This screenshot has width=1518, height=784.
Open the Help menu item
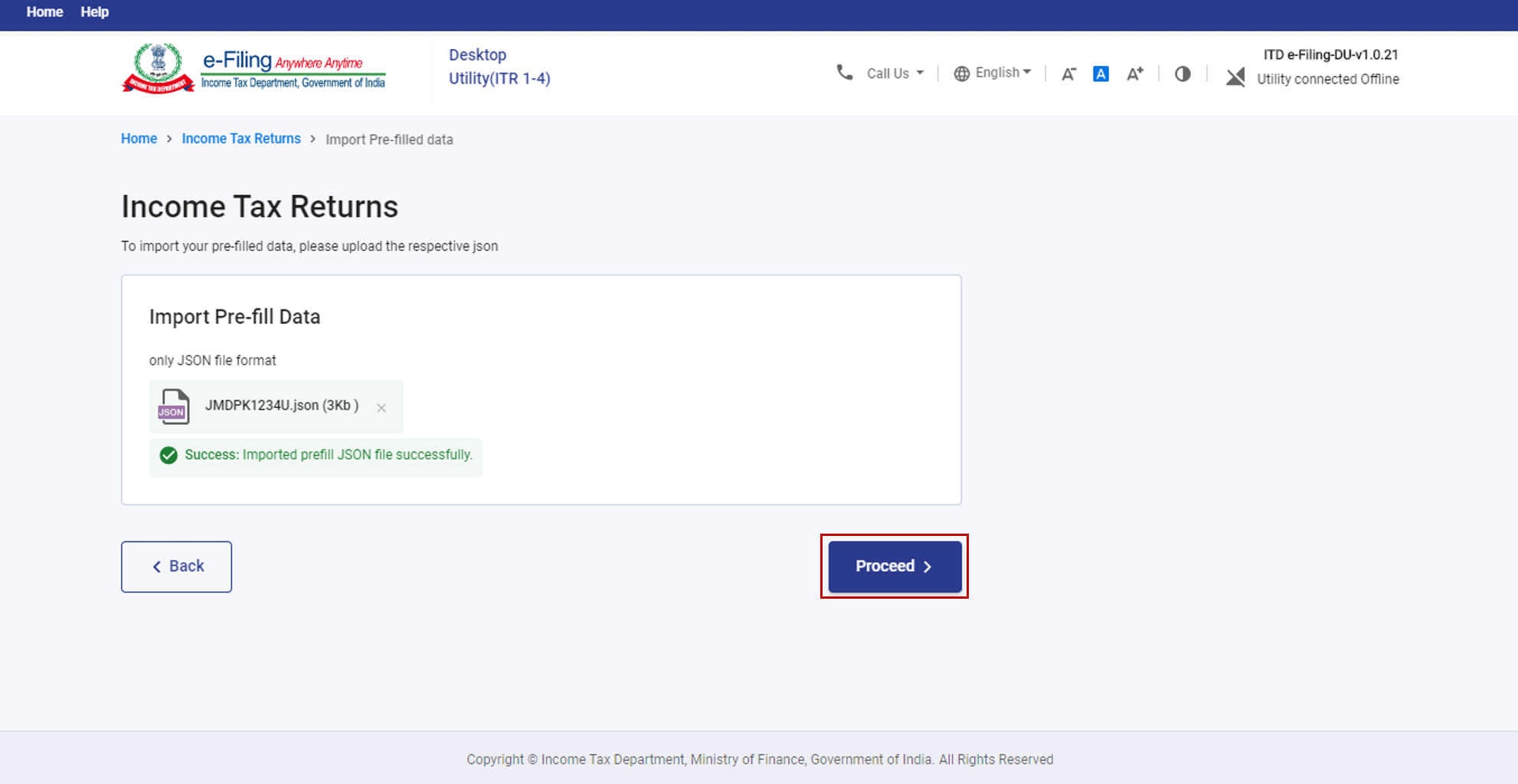94,12
